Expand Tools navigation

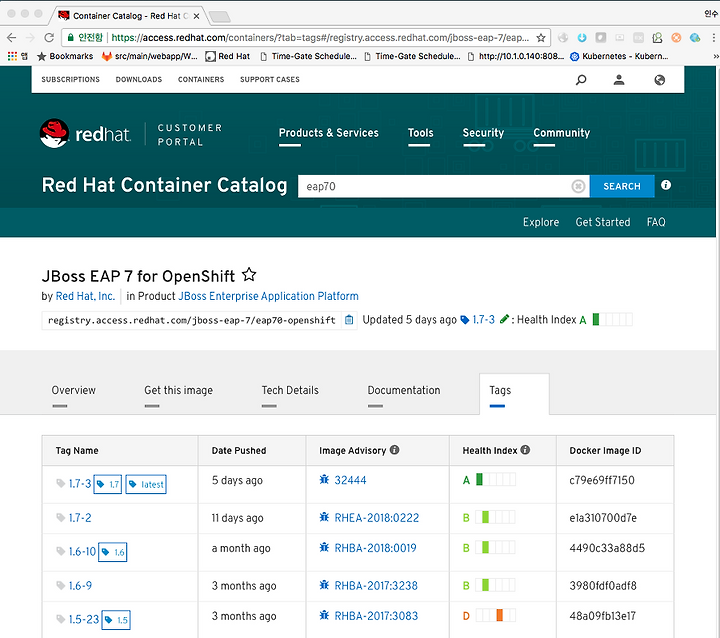(421, 133)
